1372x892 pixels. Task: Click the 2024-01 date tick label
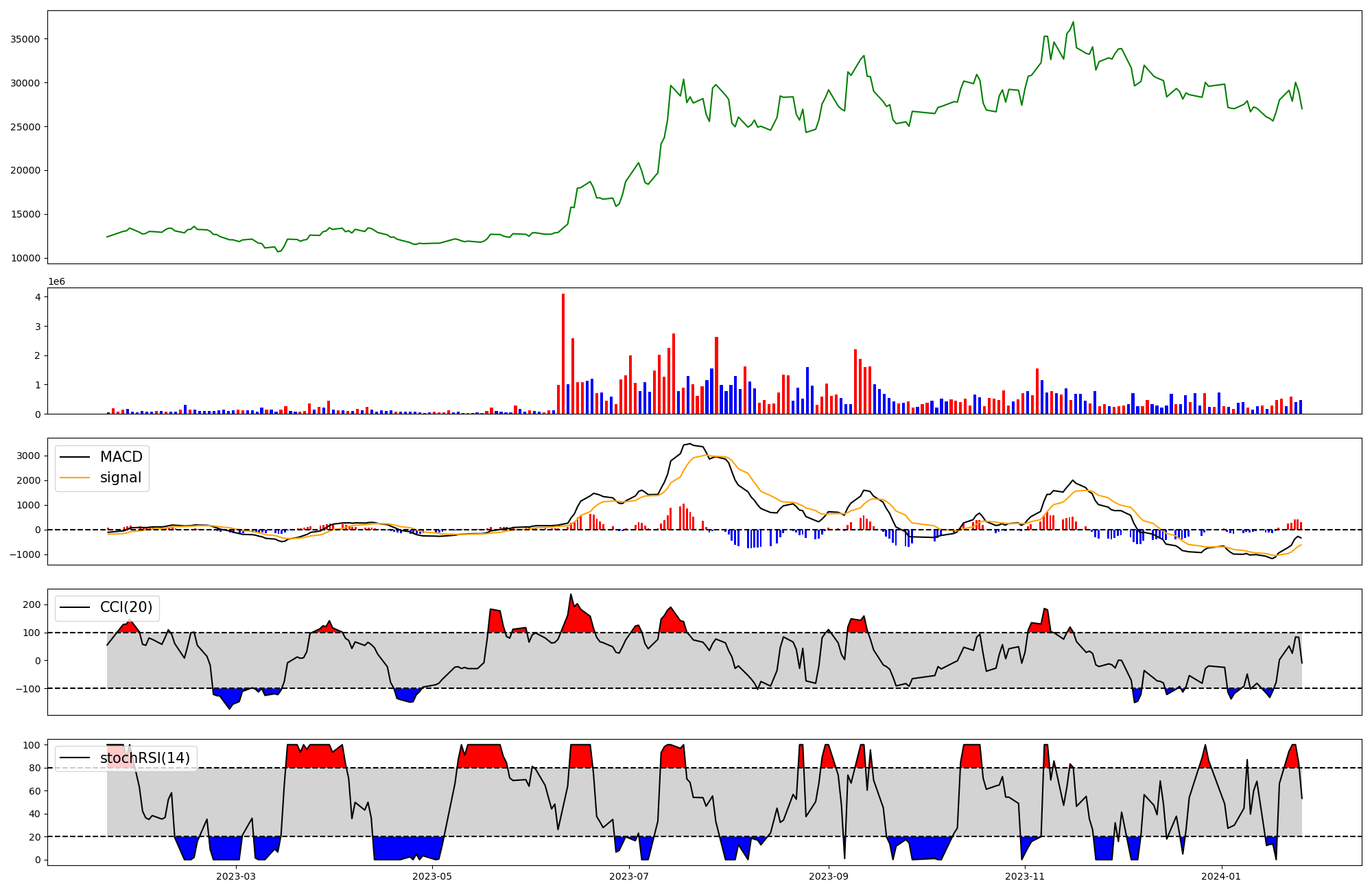[1221, 876]
